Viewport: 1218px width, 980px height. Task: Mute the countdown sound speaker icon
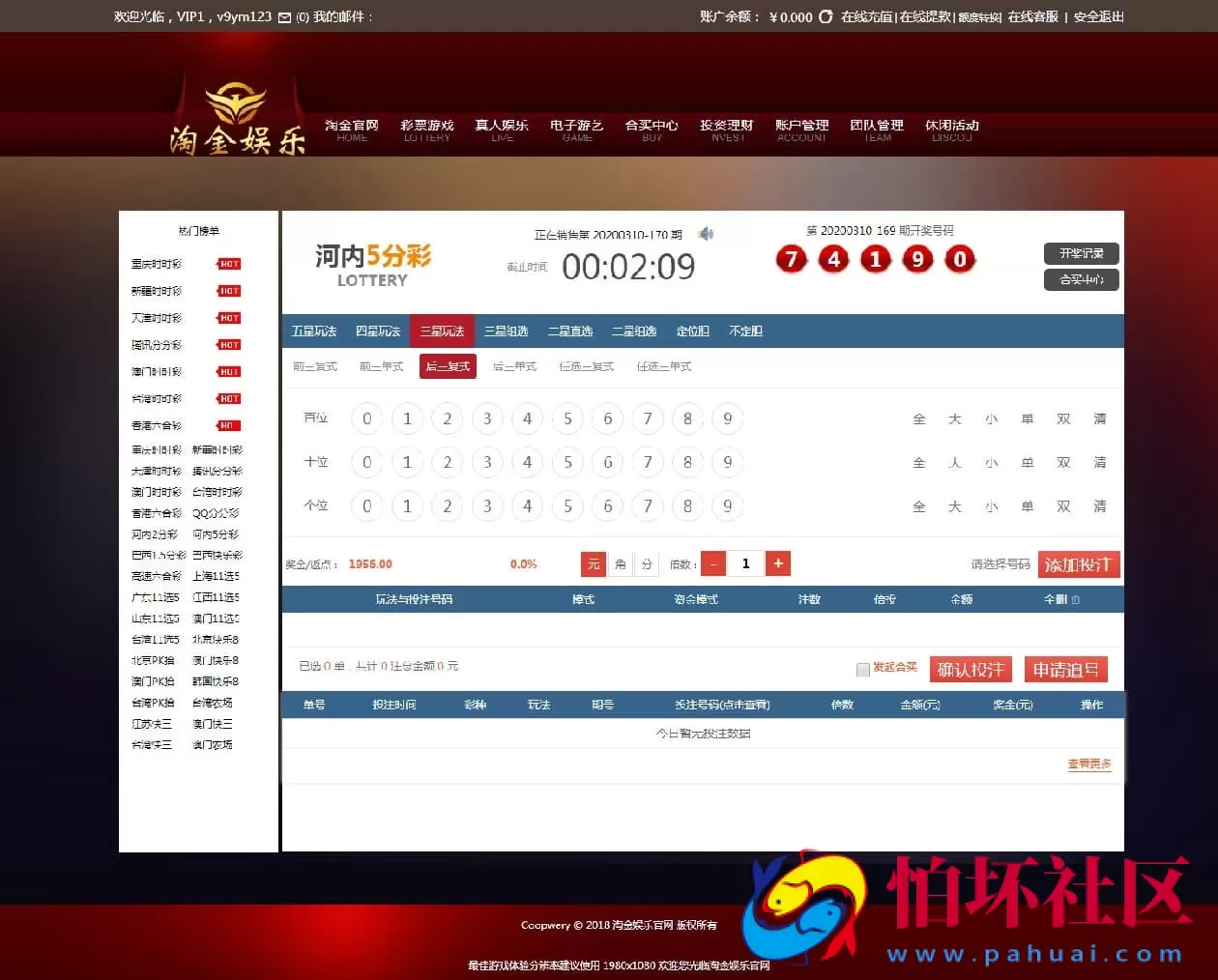point(707,234)
